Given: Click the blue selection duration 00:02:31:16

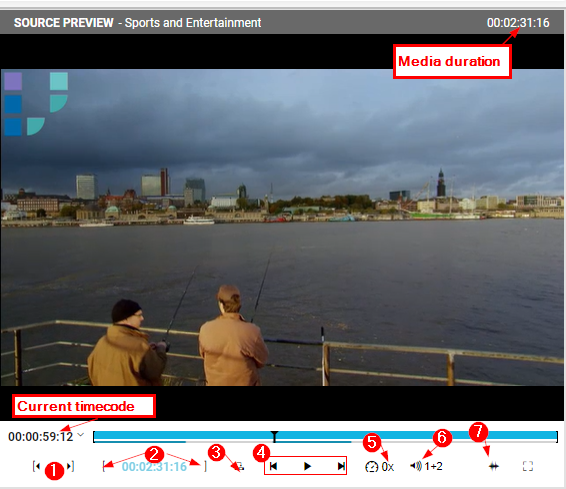Looking at the screenshot, I should click(x=154, y=467).
